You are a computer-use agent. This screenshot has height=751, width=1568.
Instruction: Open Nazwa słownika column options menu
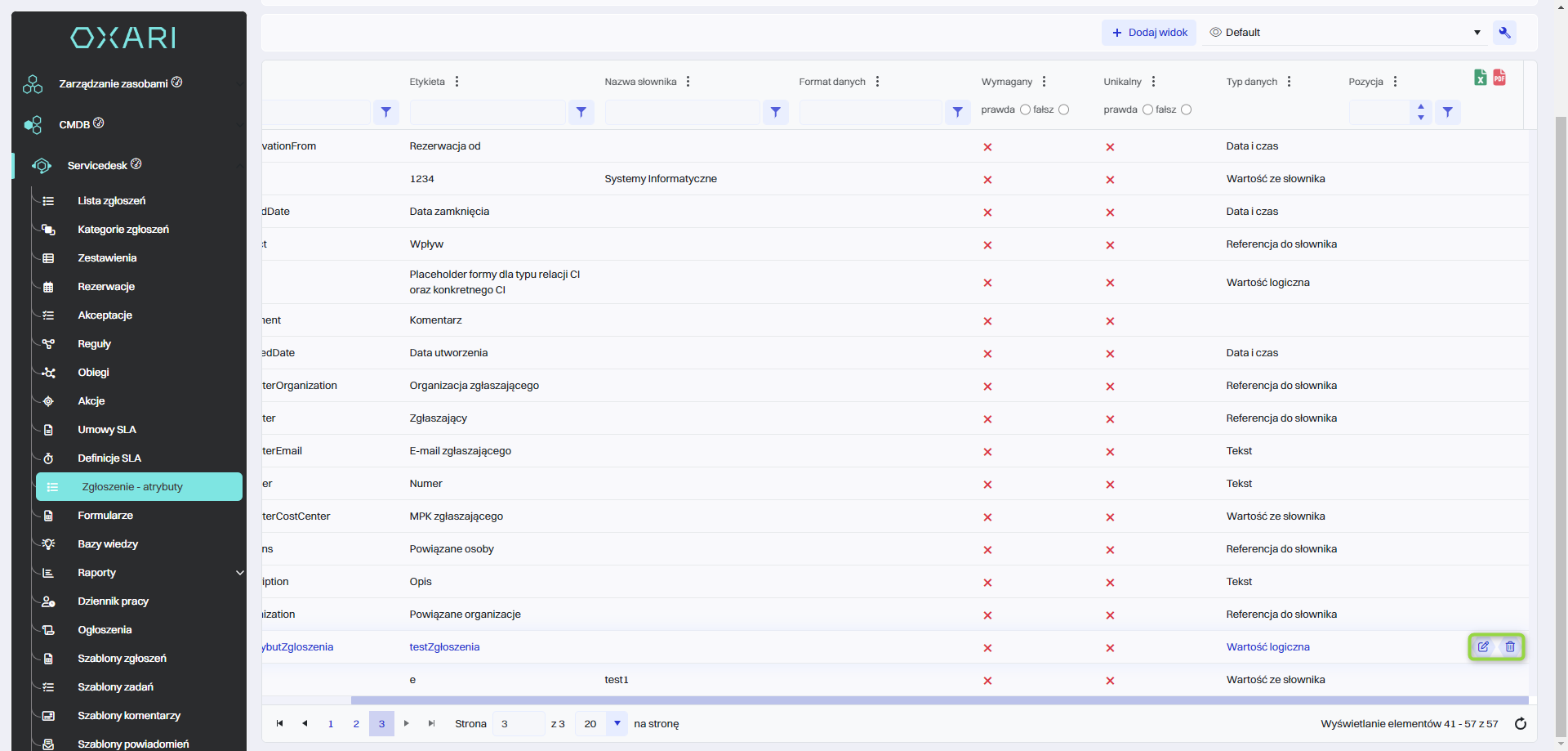pyautogui.click(x=688, y=82)
